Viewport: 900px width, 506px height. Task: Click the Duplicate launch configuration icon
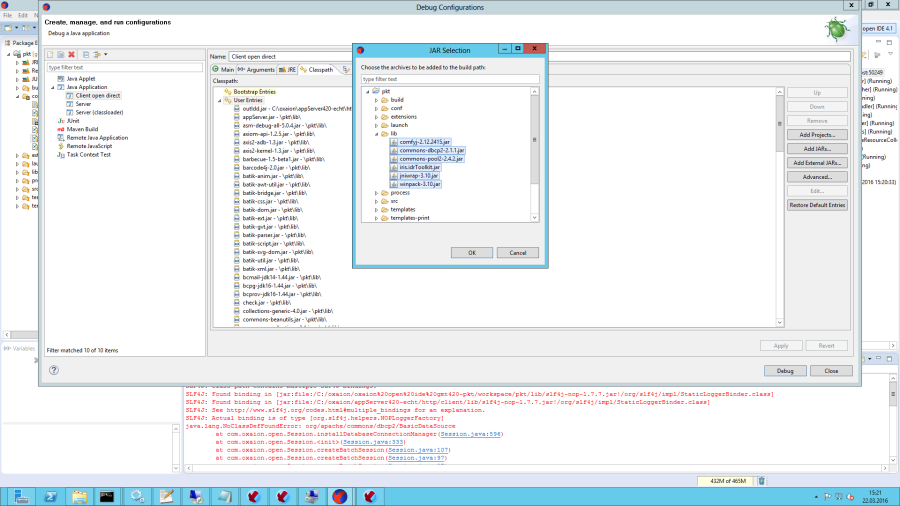tap(61, 55)
